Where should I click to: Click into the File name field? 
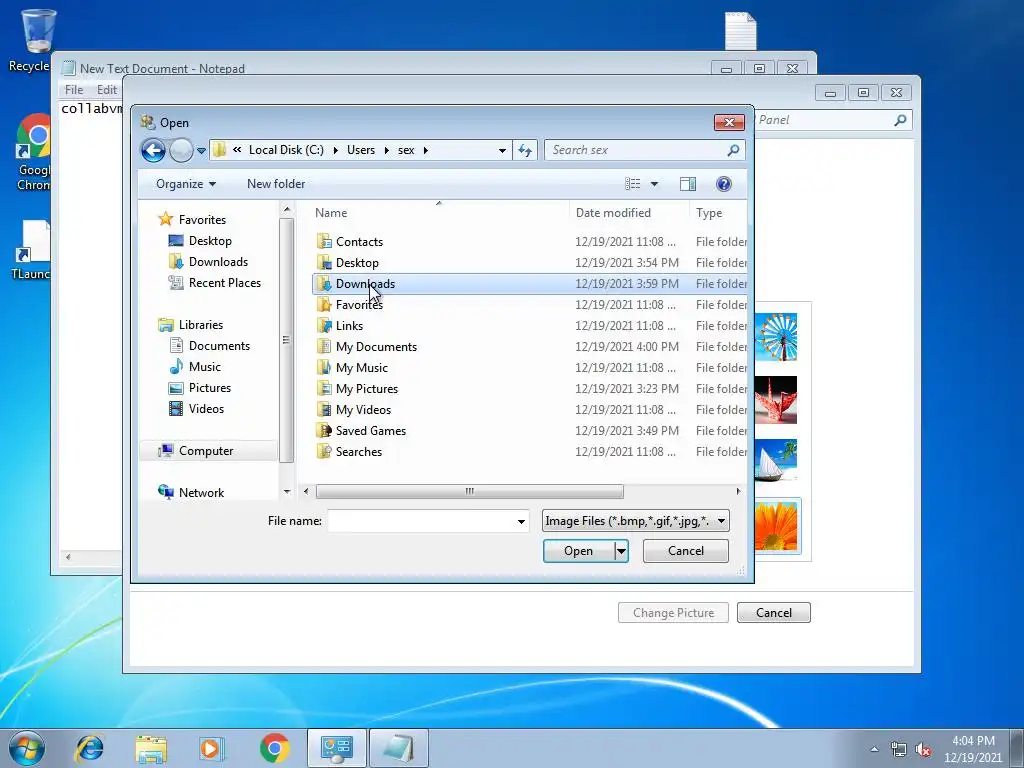pos(421,521)
